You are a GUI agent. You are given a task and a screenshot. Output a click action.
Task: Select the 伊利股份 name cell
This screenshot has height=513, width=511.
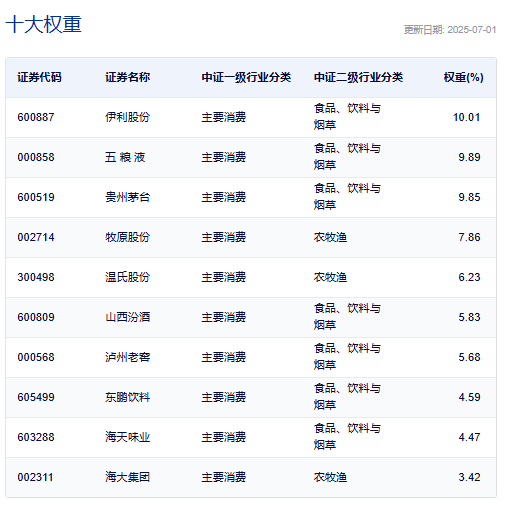pos(128,117)
